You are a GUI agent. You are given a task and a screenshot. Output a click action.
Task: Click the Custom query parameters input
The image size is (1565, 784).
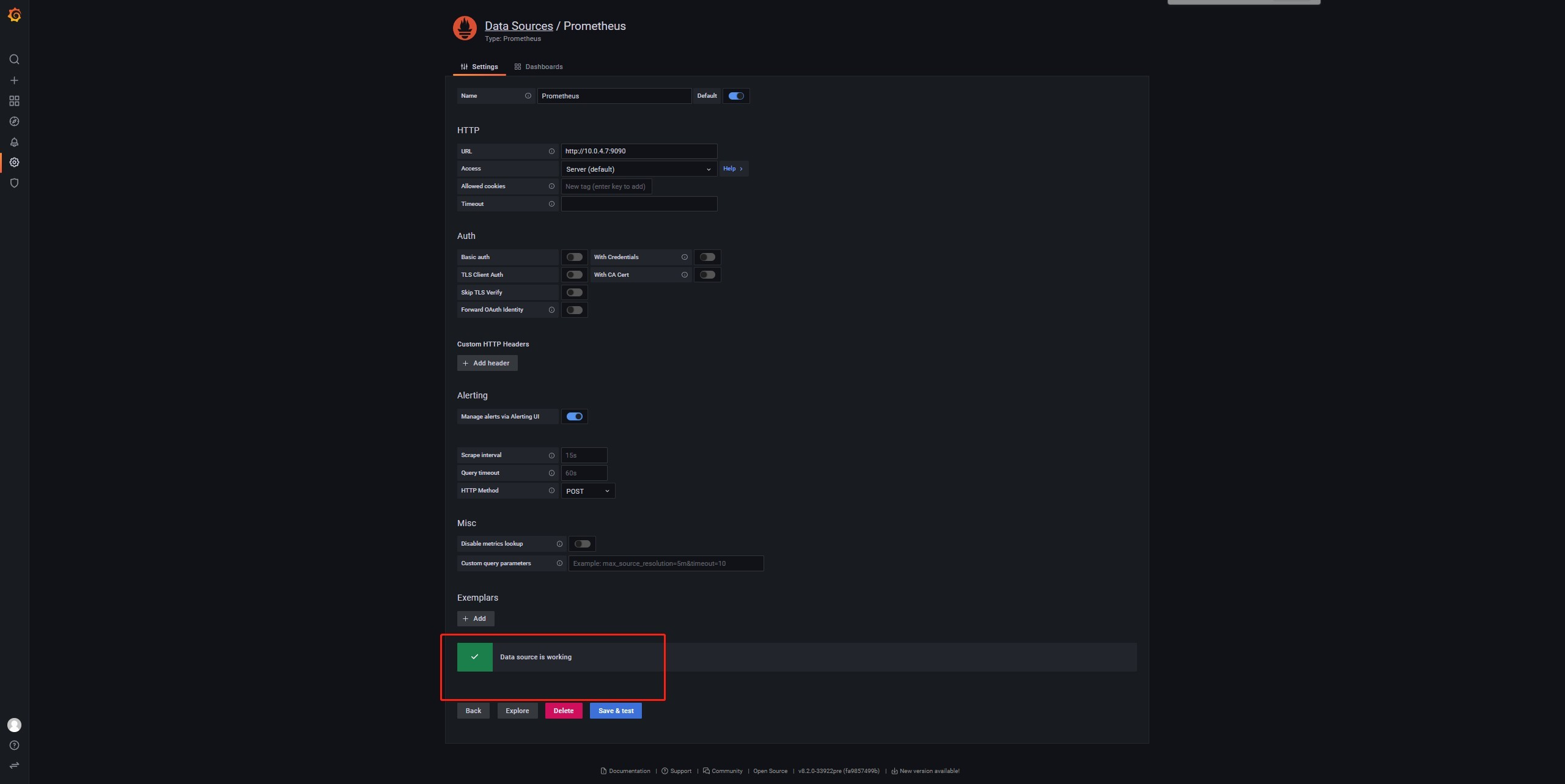666,563
